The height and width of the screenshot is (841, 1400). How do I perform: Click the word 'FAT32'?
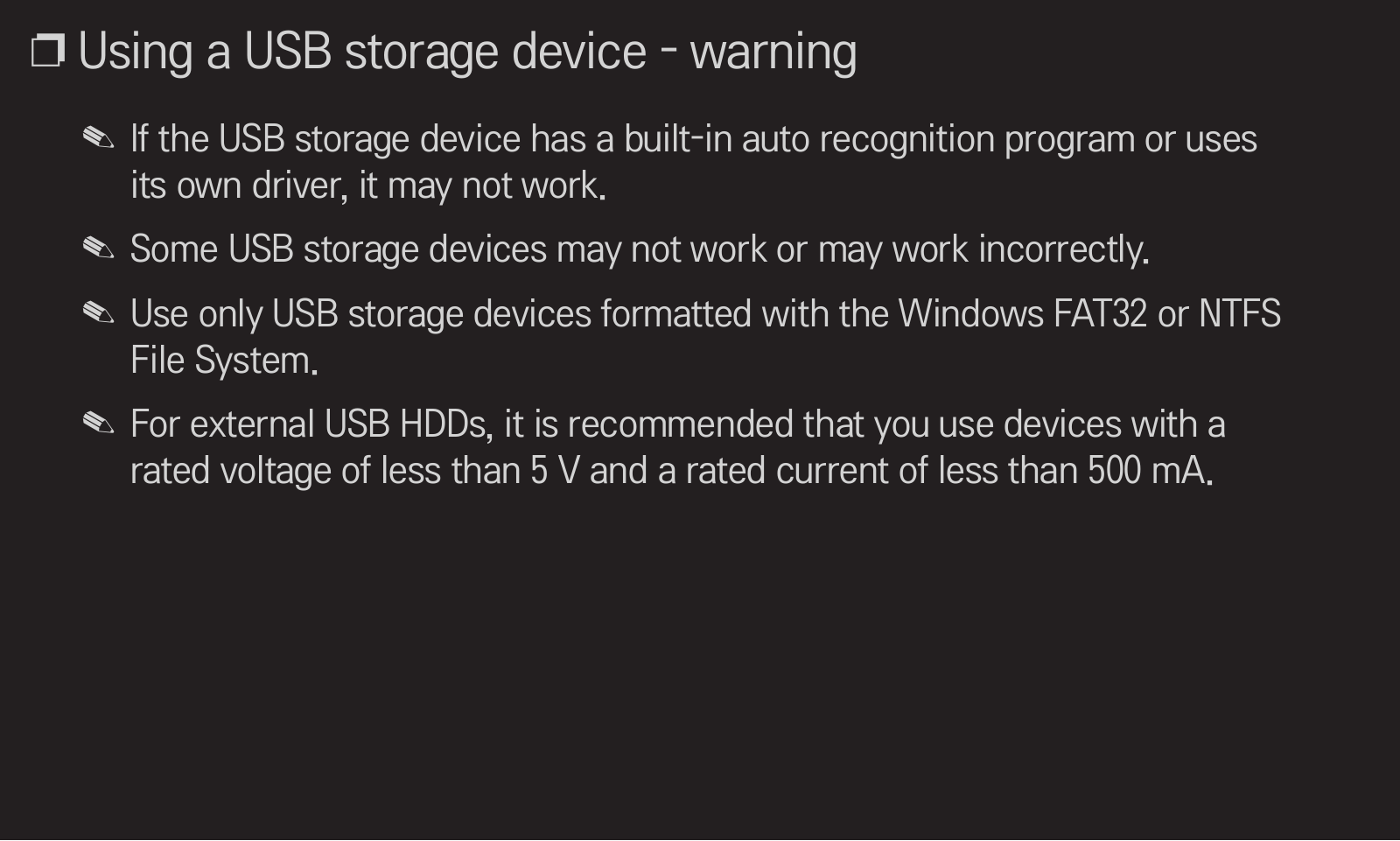click(x=1100, y=314)
